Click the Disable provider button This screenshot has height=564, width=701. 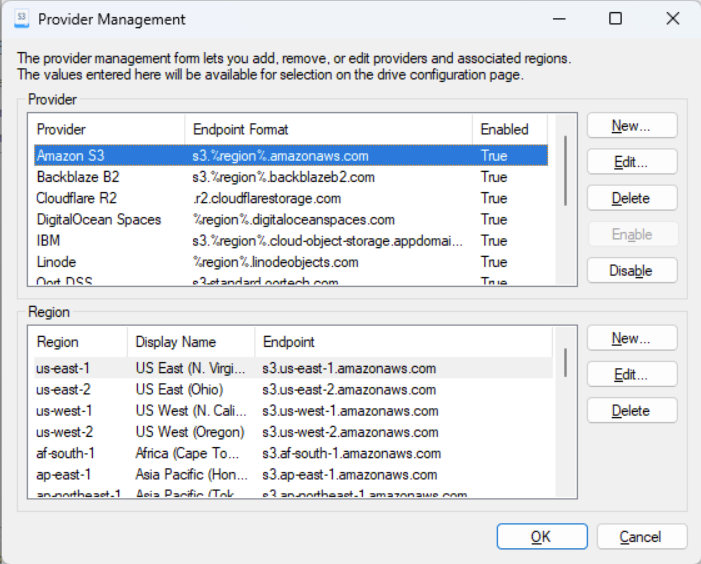(x=632, y=270)
